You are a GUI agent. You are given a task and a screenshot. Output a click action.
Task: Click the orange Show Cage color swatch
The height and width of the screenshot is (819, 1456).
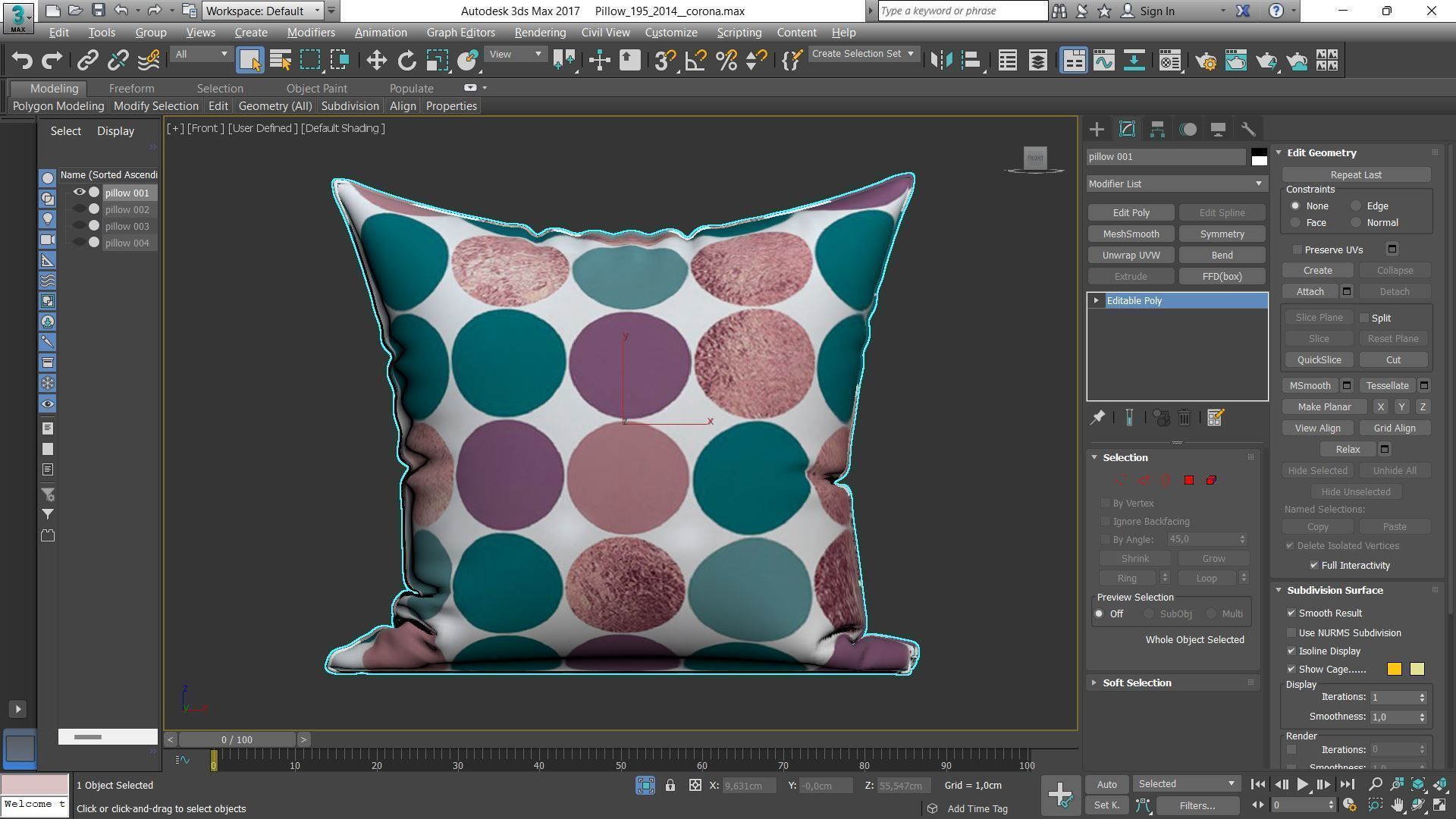(1394, 669)
